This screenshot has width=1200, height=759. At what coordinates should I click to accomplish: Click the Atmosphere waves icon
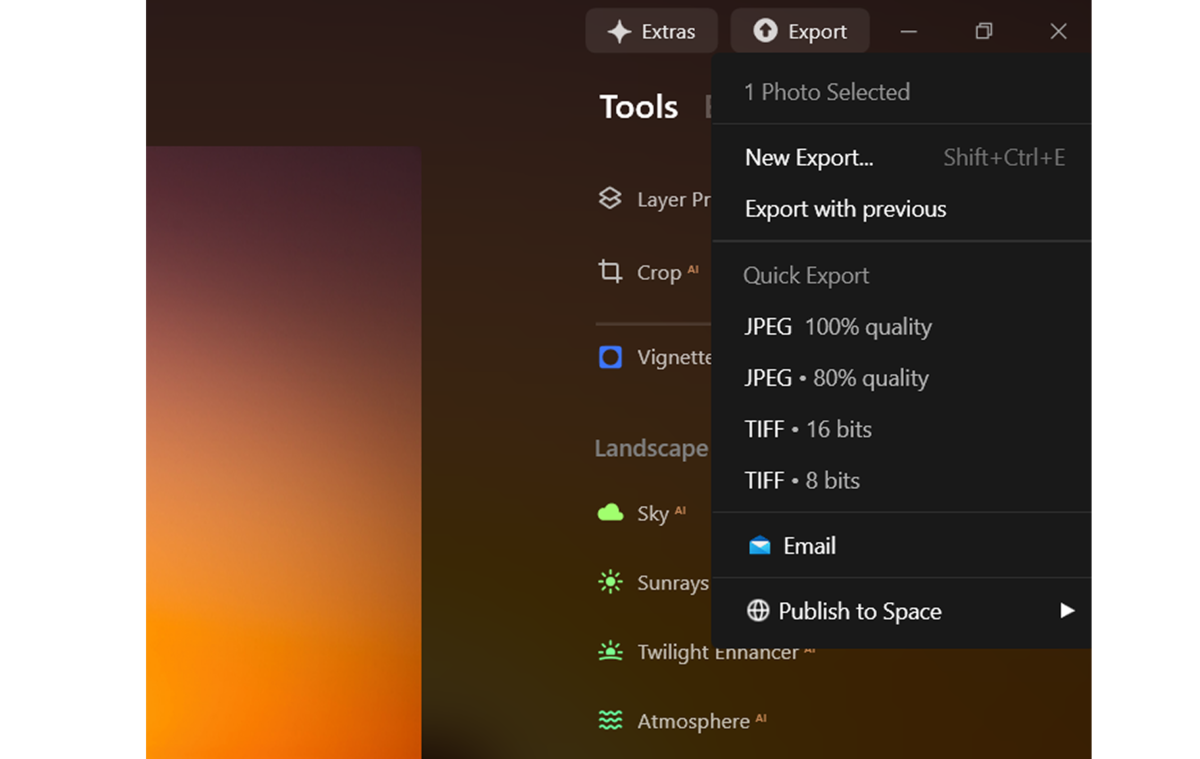(610, 720)
